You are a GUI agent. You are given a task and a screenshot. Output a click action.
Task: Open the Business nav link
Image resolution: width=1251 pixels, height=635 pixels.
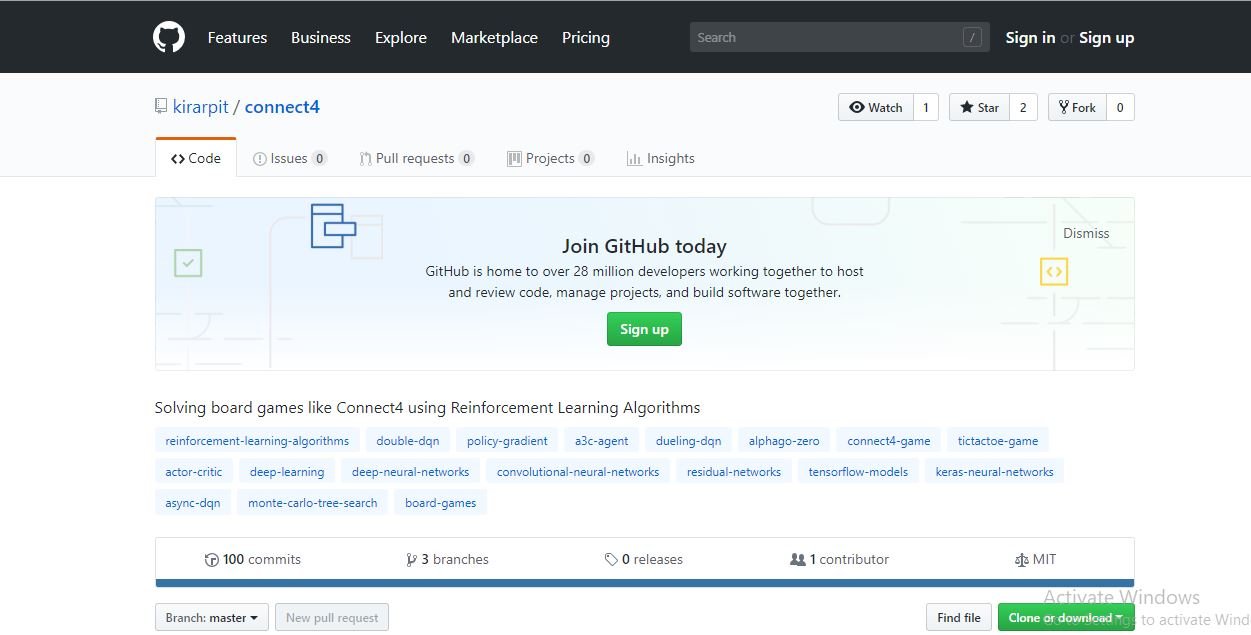click(320, 38)
